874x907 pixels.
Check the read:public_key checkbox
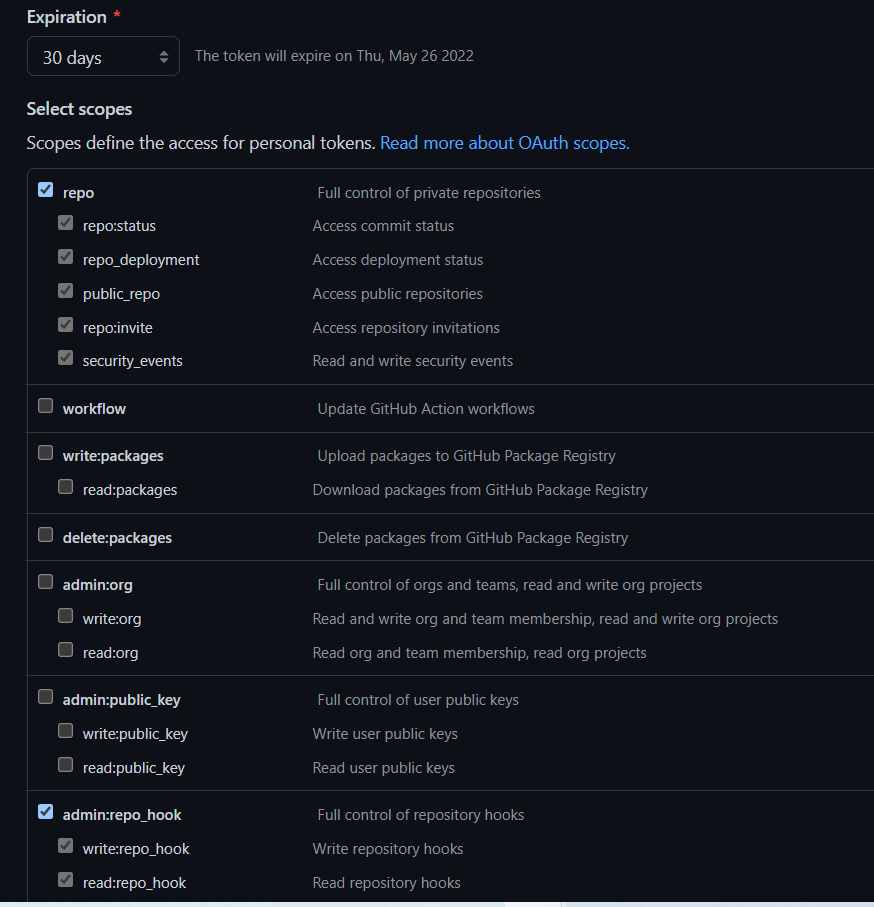point(66,765)
